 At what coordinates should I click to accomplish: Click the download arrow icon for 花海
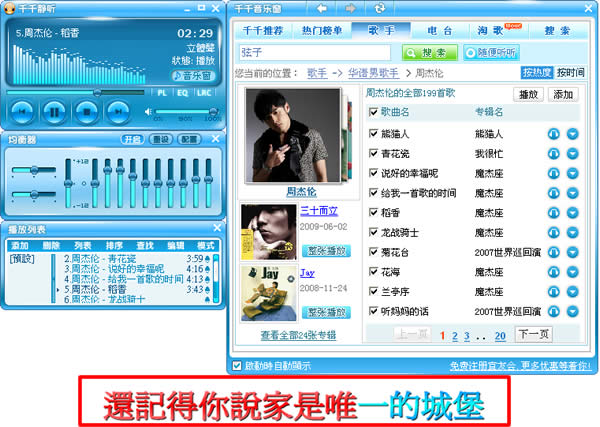[x=572, y=272]
